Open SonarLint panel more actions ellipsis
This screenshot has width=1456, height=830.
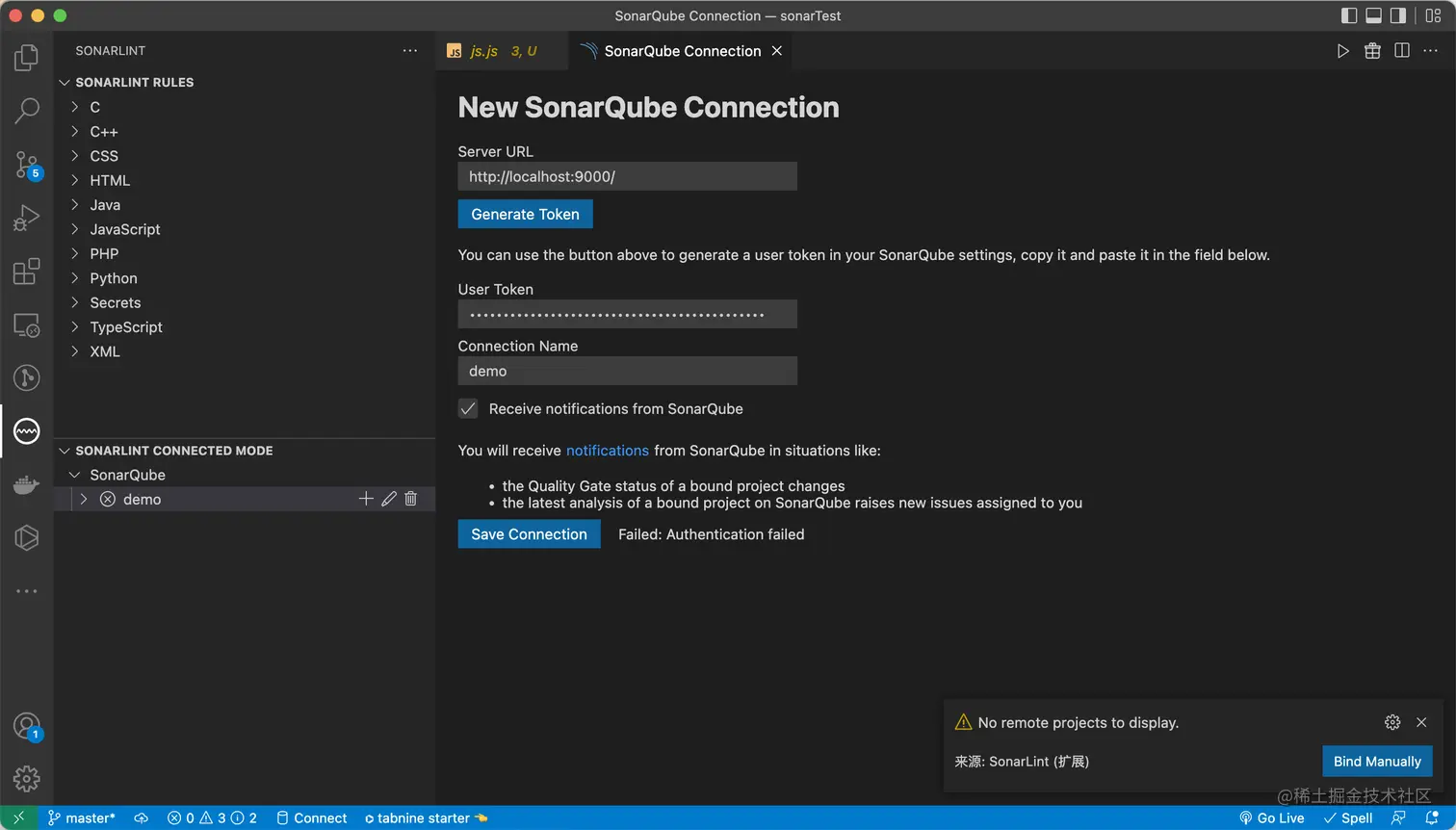point(410,50)
